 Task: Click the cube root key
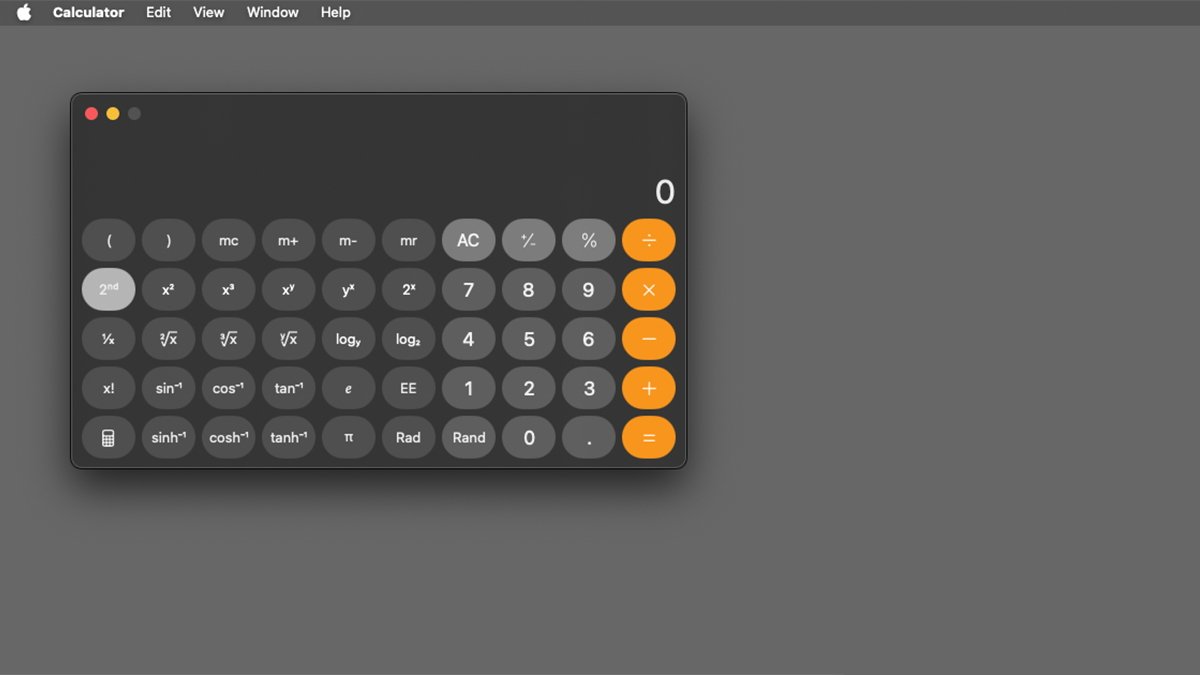[228, 339]
